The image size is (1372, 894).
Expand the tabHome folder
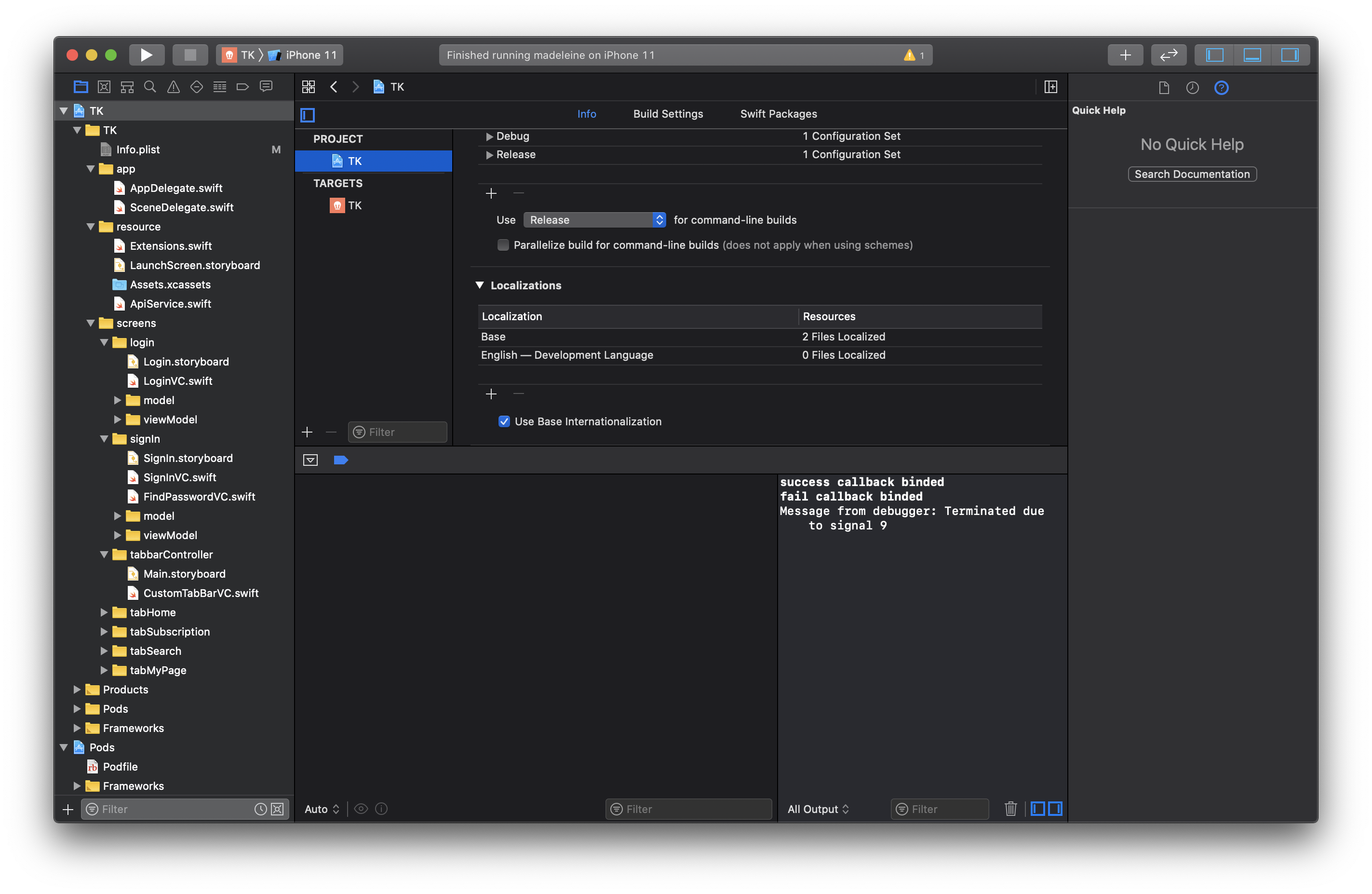point(104,612)
